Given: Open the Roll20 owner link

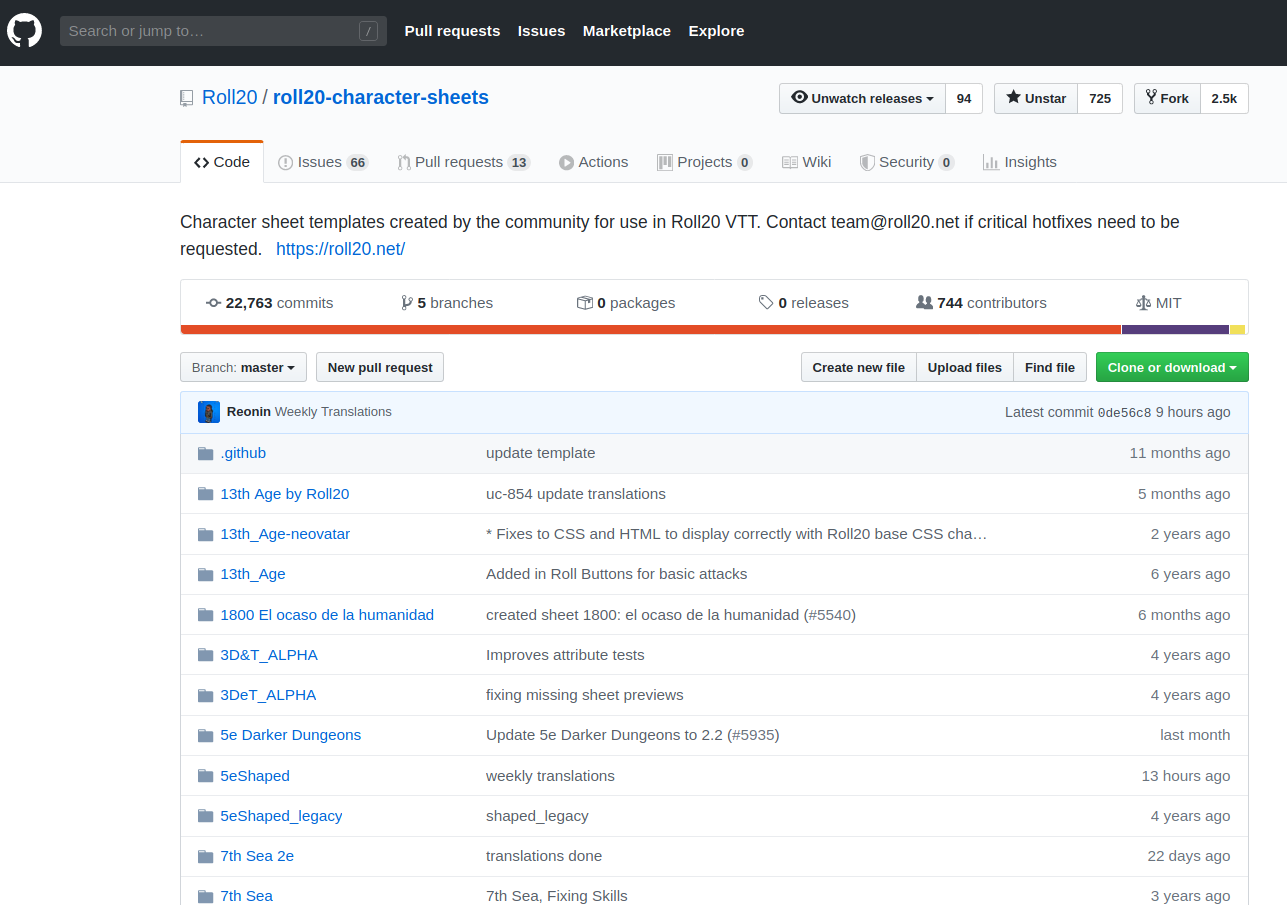Looking at the screenshot, I should coord(230,98).
